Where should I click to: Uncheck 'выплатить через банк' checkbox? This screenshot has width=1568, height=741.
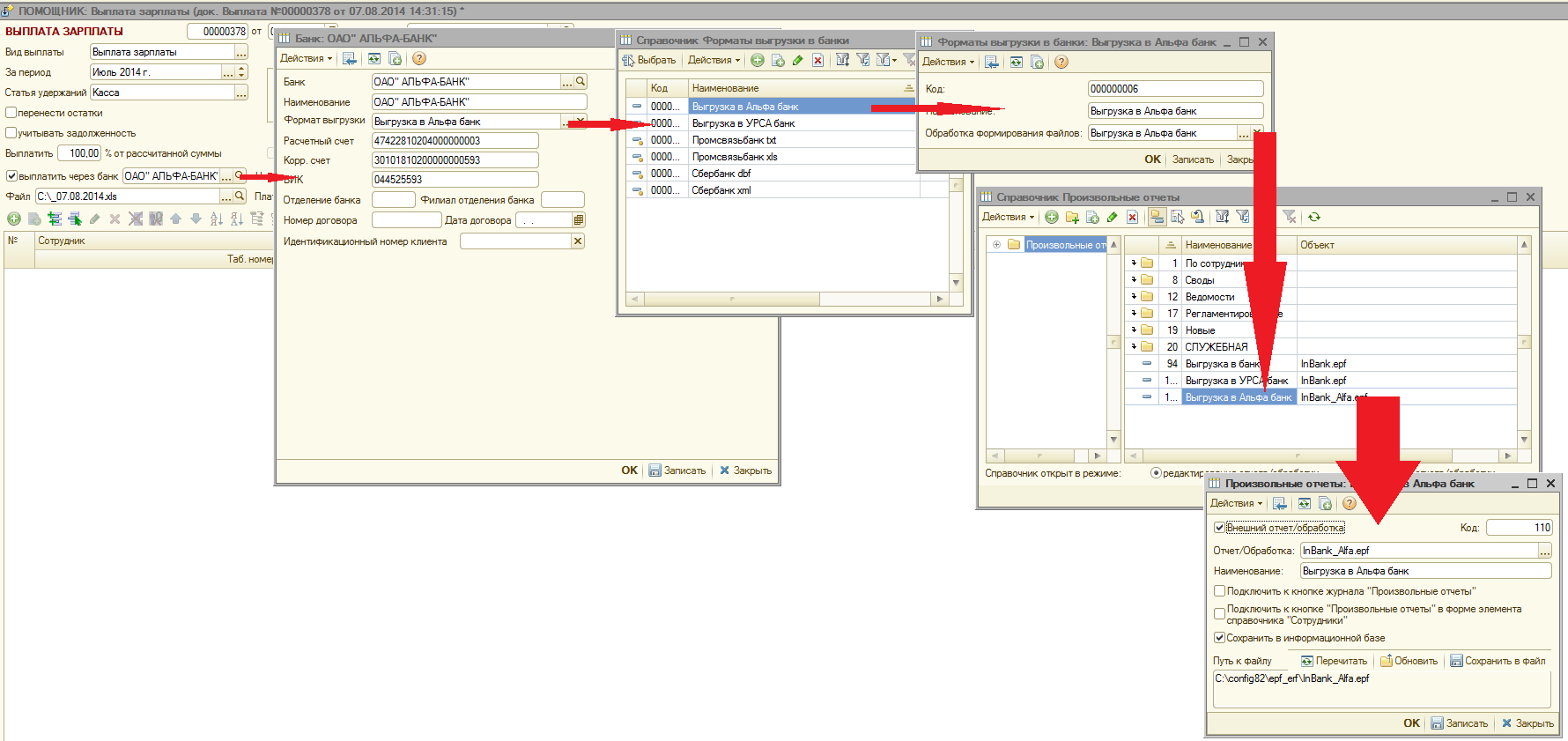[x=11, y=175]
